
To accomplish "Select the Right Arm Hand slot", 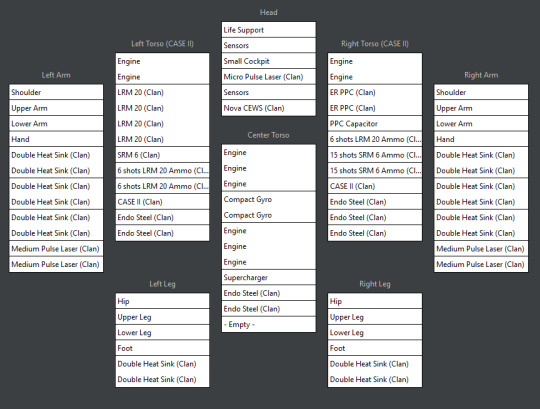I will 481,139.
